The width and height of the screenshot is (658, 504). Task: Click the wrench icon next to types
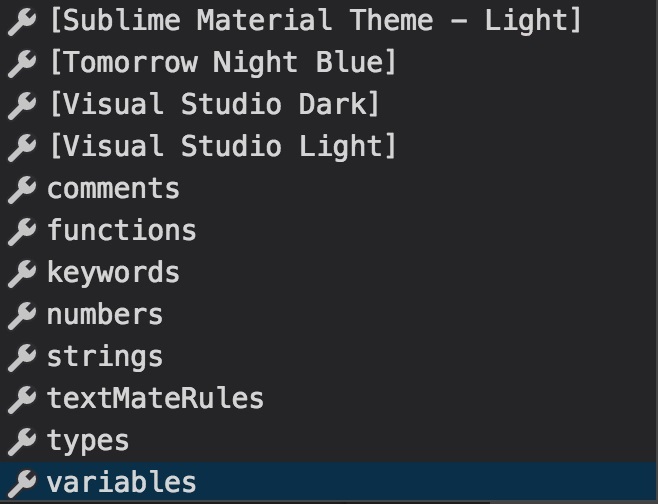pos(22,441)
